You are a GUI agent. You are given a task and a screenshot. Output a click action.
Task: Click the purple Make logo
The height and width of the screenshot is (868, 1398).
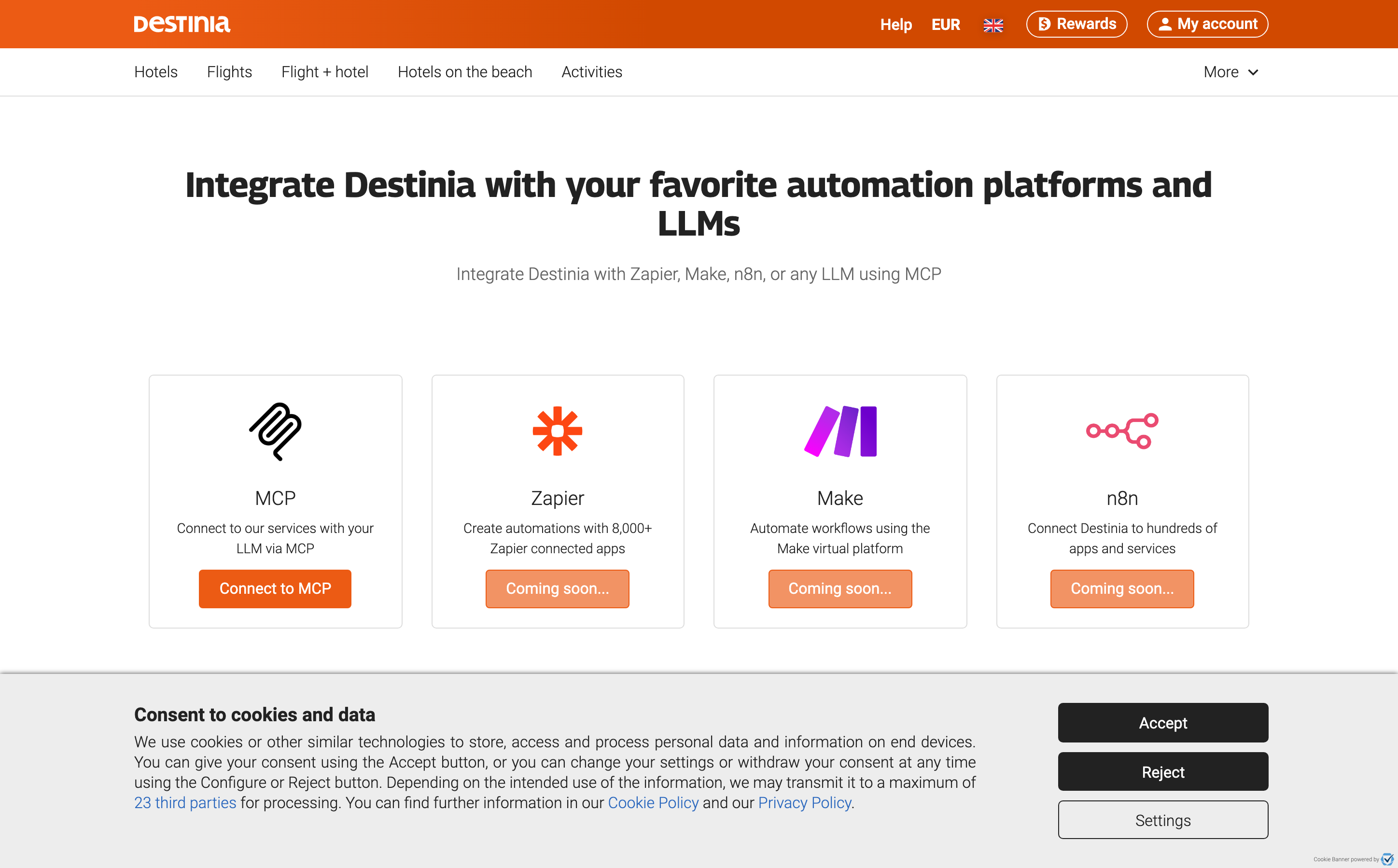(840, 431)
